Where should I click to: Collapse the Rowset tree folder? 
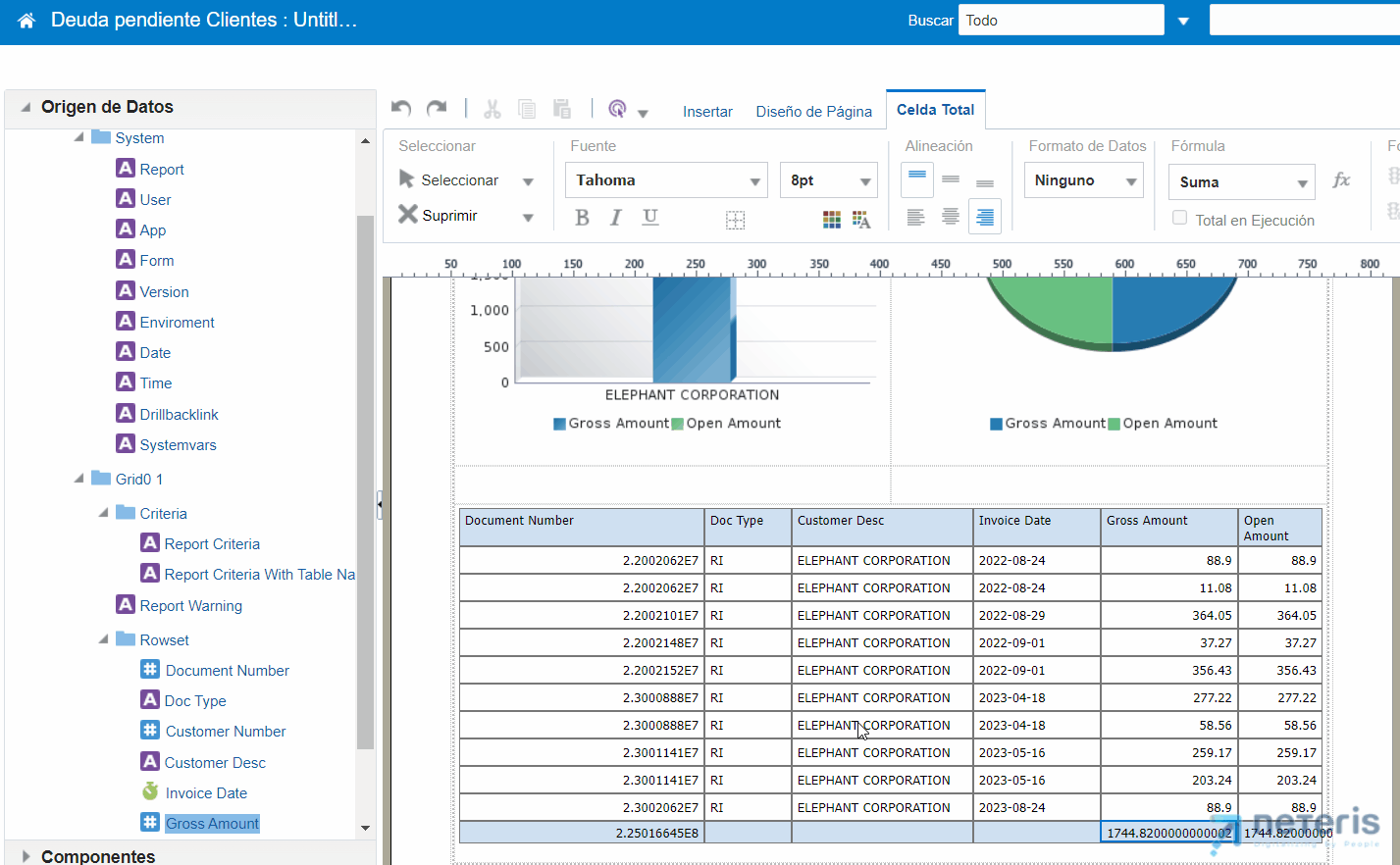pyautogui.click(x=103, y=639)
